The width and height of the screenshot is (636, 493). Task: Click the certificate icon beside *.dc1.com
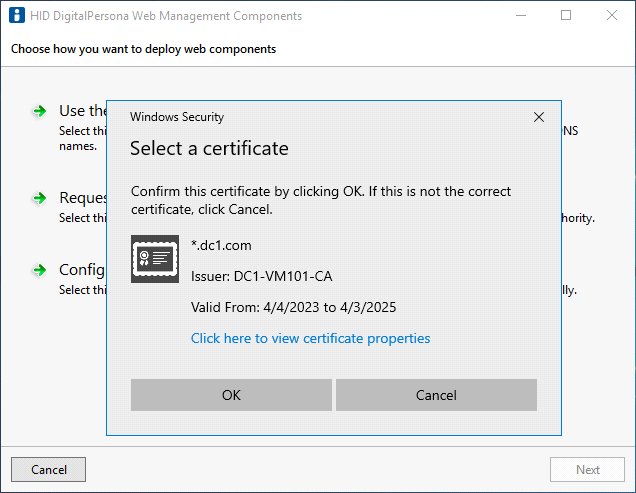click(155, 259)
